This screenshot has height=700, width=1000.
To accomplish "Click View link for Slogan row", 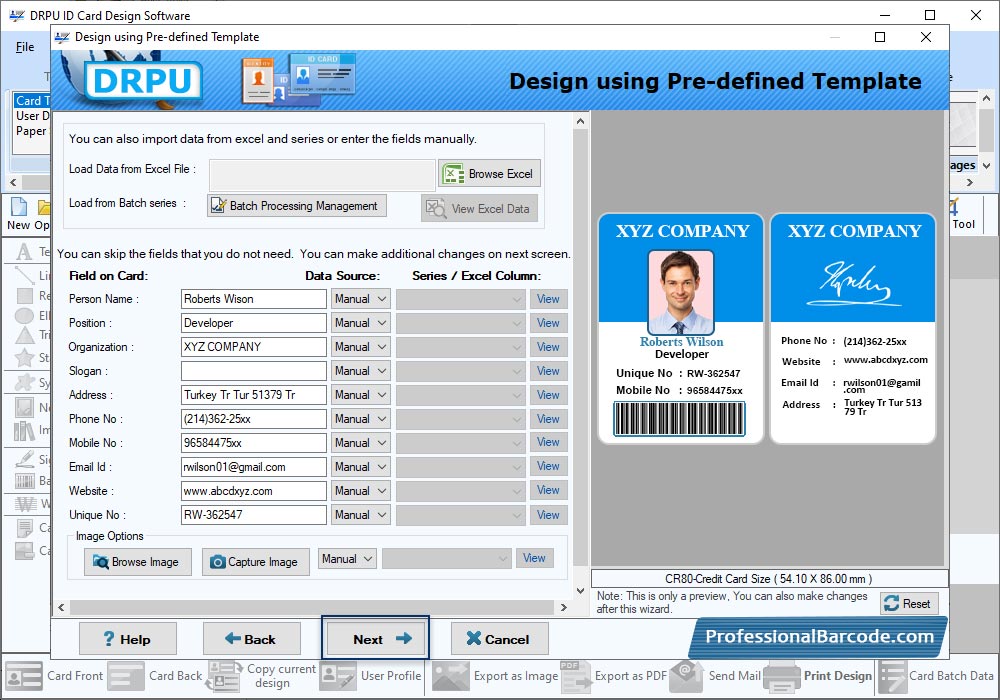I will (548, 371).
